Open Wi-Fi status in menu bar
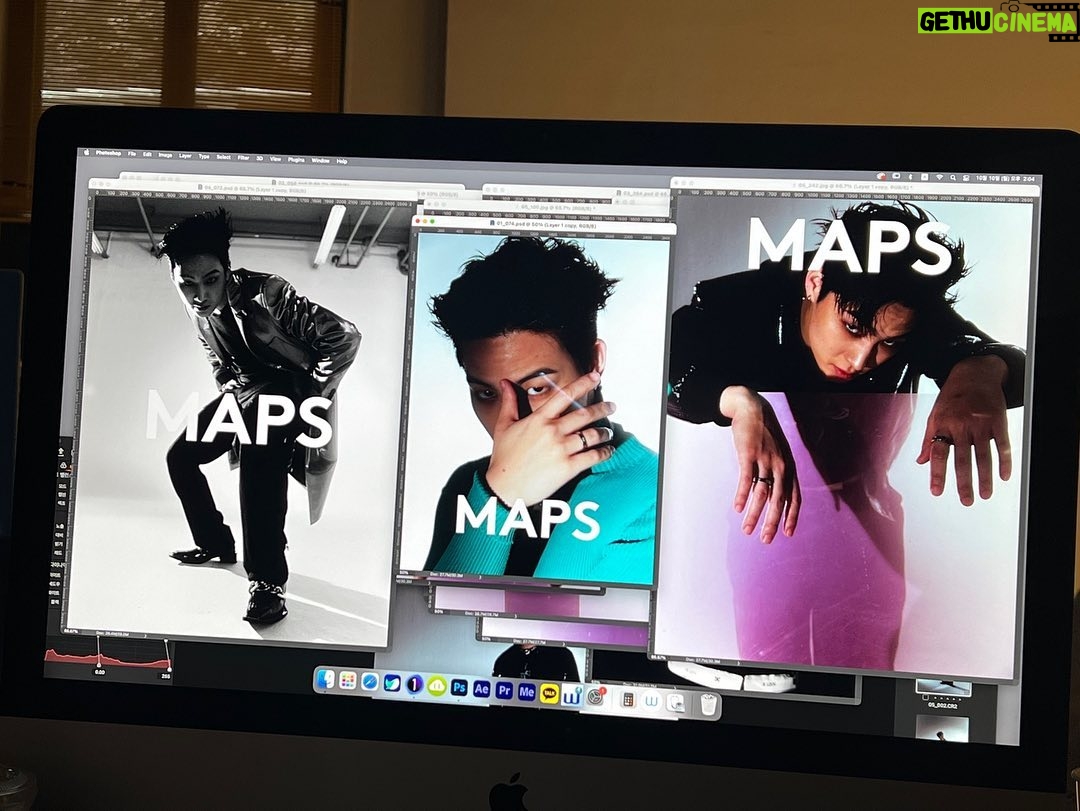Viewport: 1080px width, 811px height. click(x=939, y=177)
